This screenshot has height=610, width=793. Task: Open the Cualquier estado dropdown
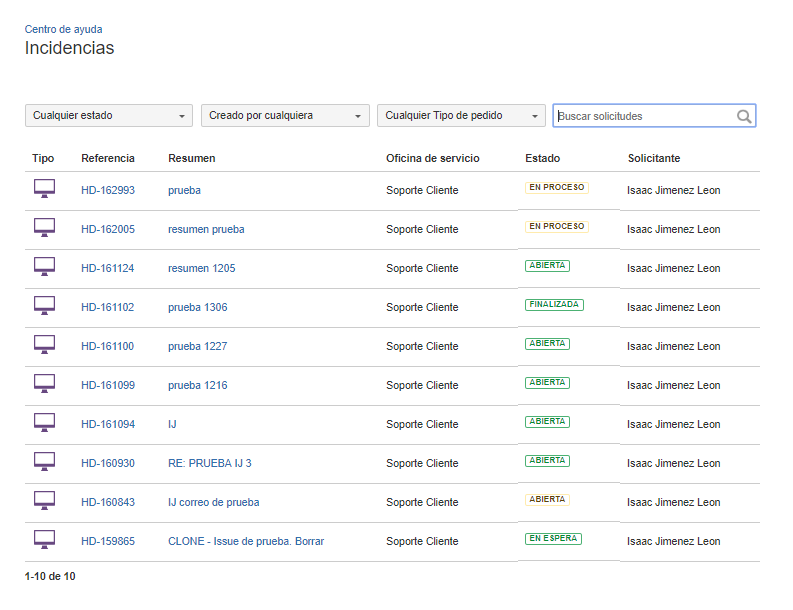coord(109,116)
